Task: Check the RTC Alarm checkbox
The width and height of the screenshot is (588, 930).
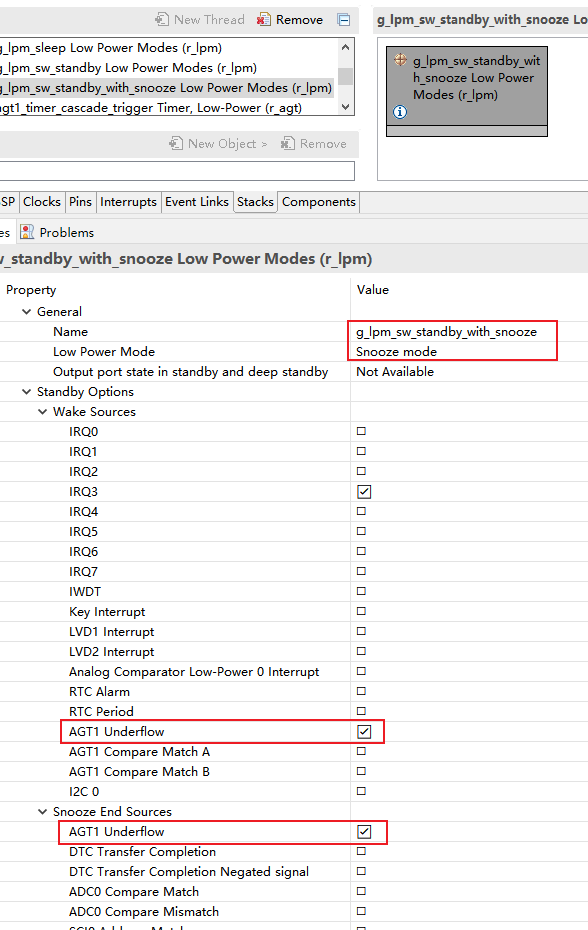Action: pos(361,692)
